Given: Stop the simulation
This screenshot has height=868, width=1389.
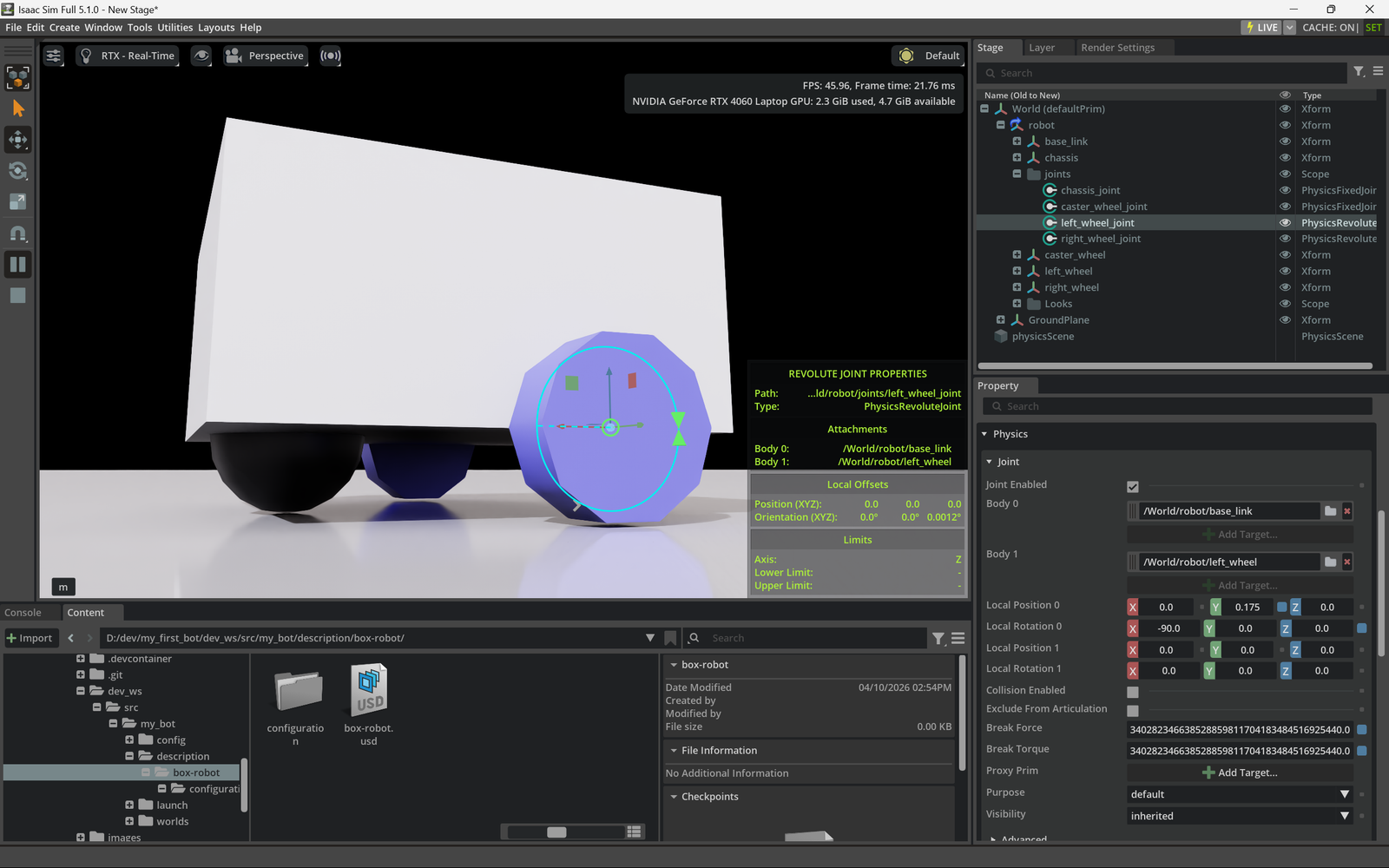Looking at the screenshot, I should point(17,296).
